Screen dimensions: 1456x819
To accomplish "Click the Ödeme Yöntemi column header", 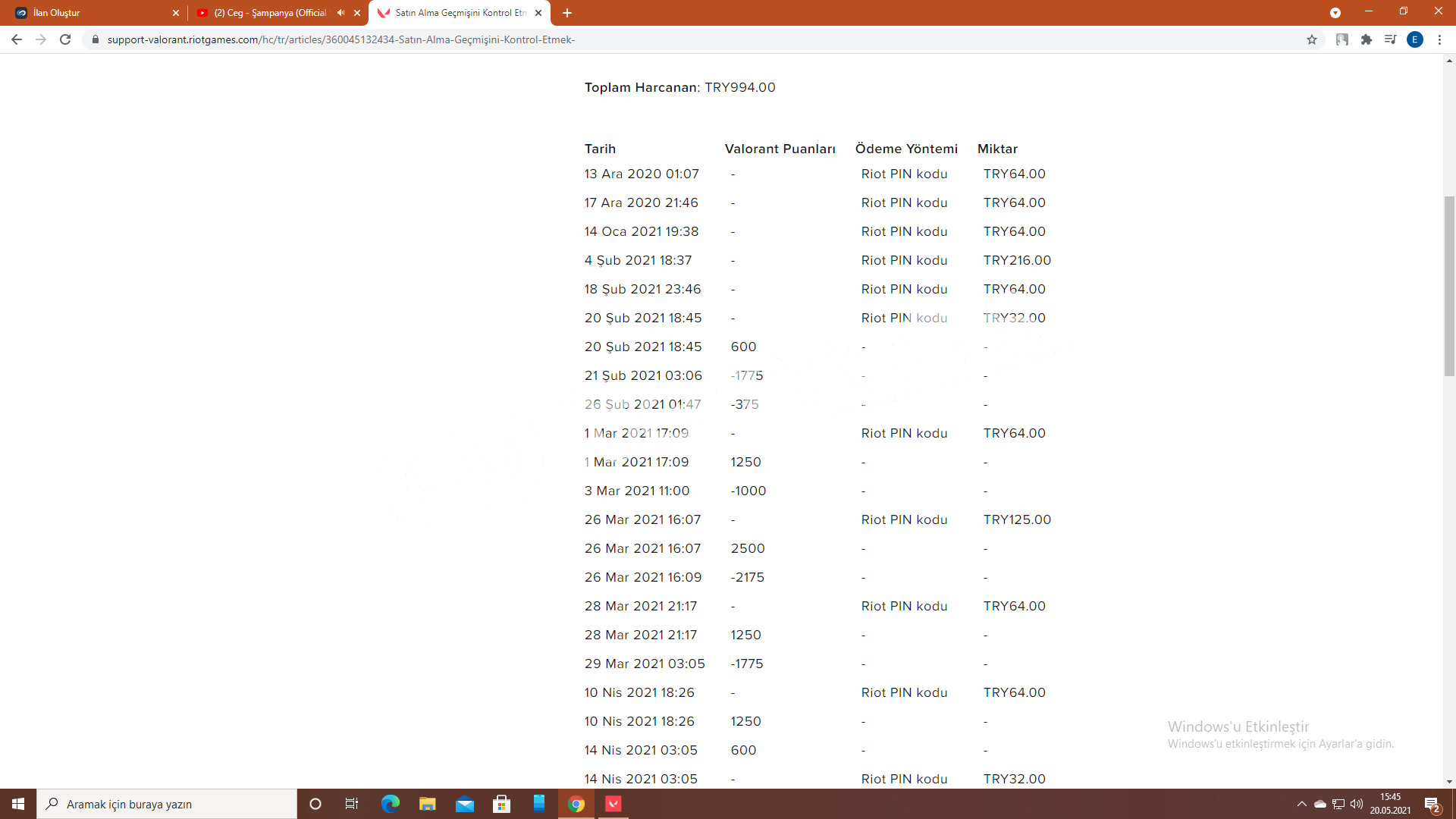I will [906, 149].
